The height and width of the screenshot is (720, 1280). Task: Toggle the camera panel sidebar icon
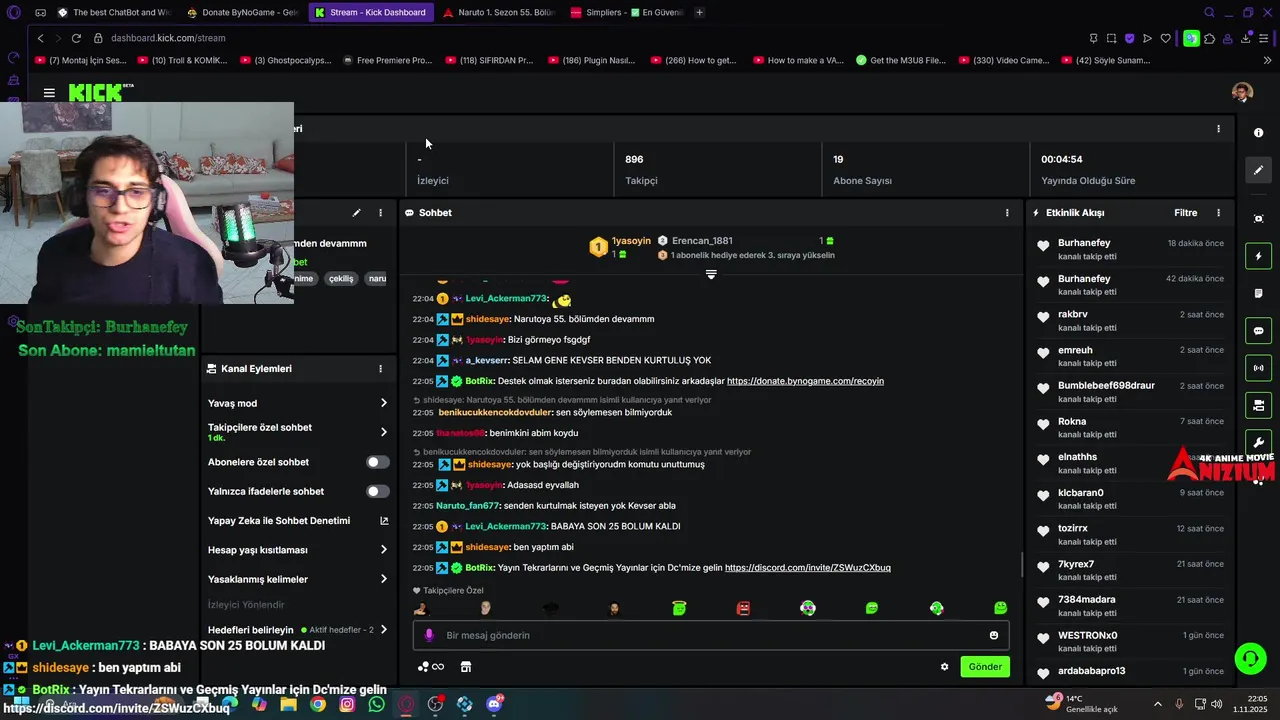pos(1258,405)
